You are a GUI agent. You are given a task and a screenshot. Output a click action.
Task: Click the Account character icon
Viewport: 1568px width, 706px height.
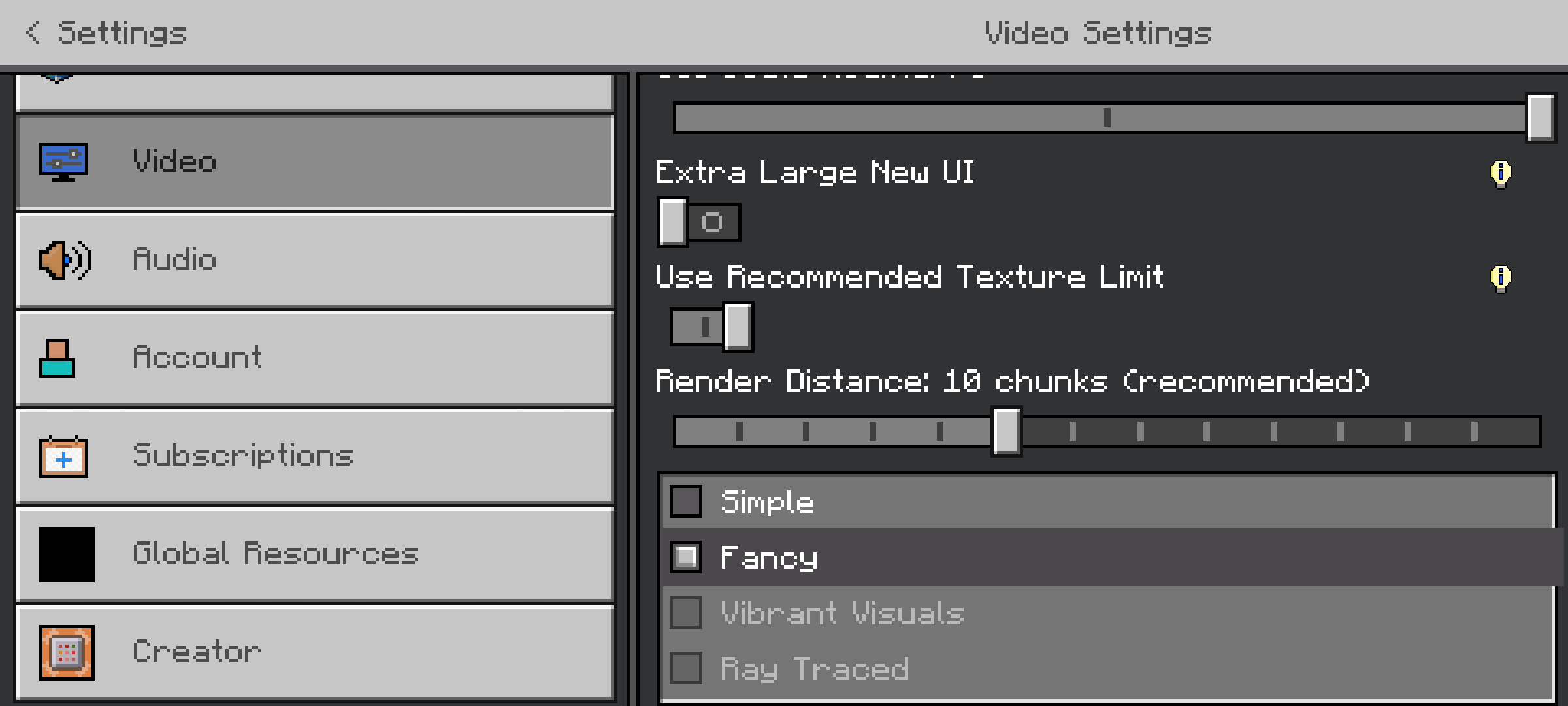click(x=57, y=358)
